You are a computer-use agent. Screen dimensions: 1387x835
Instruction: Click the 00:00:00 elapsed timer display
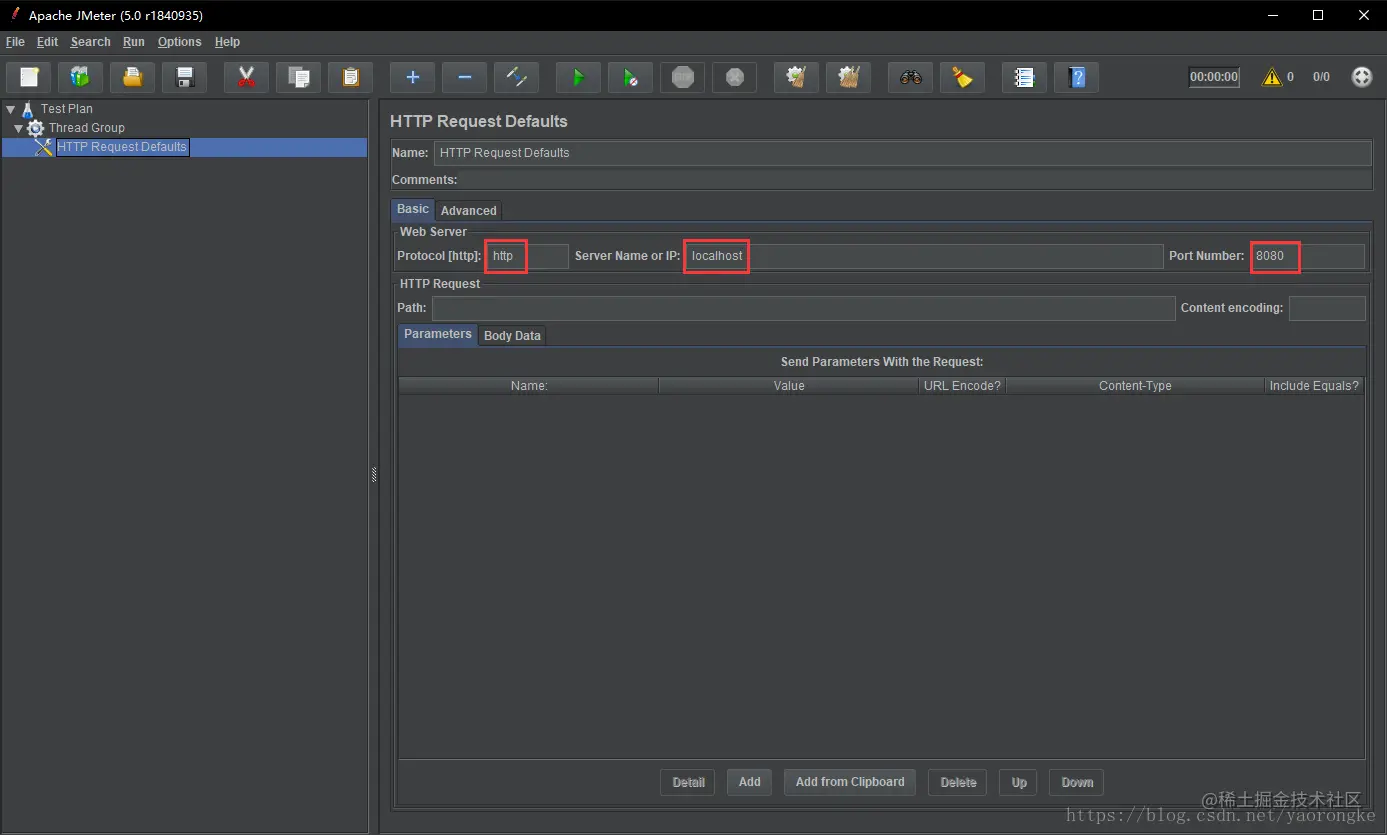(x=1214, y=77)
